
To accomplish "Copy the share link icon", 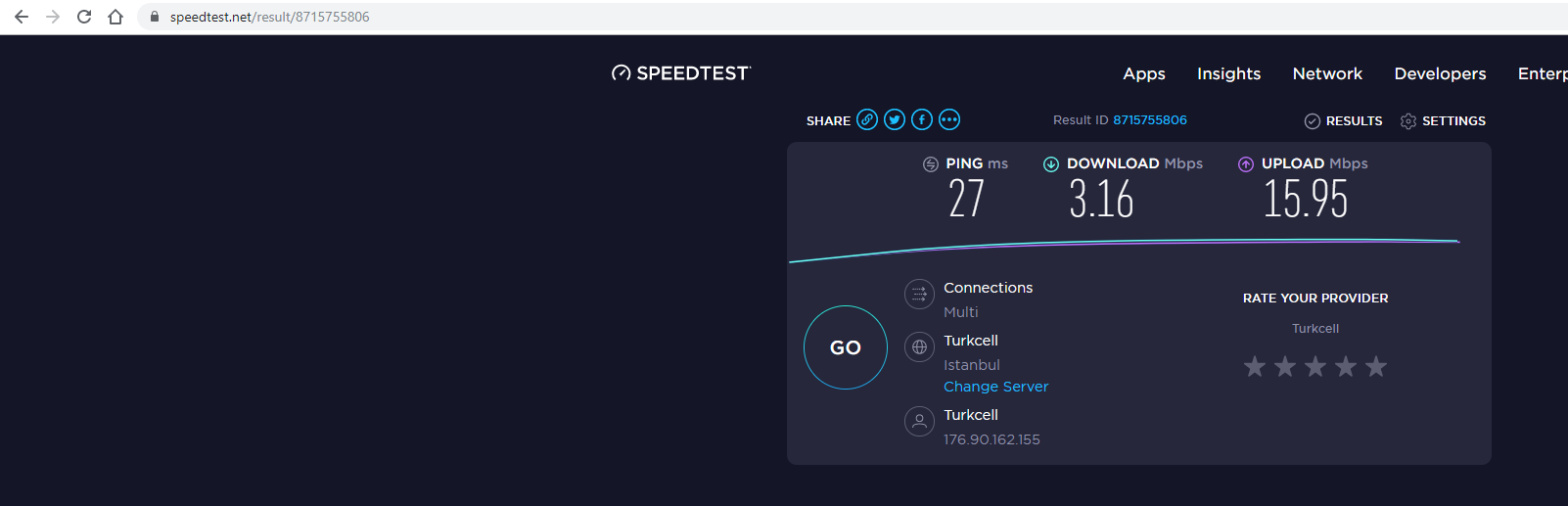I will click(867, 119).
